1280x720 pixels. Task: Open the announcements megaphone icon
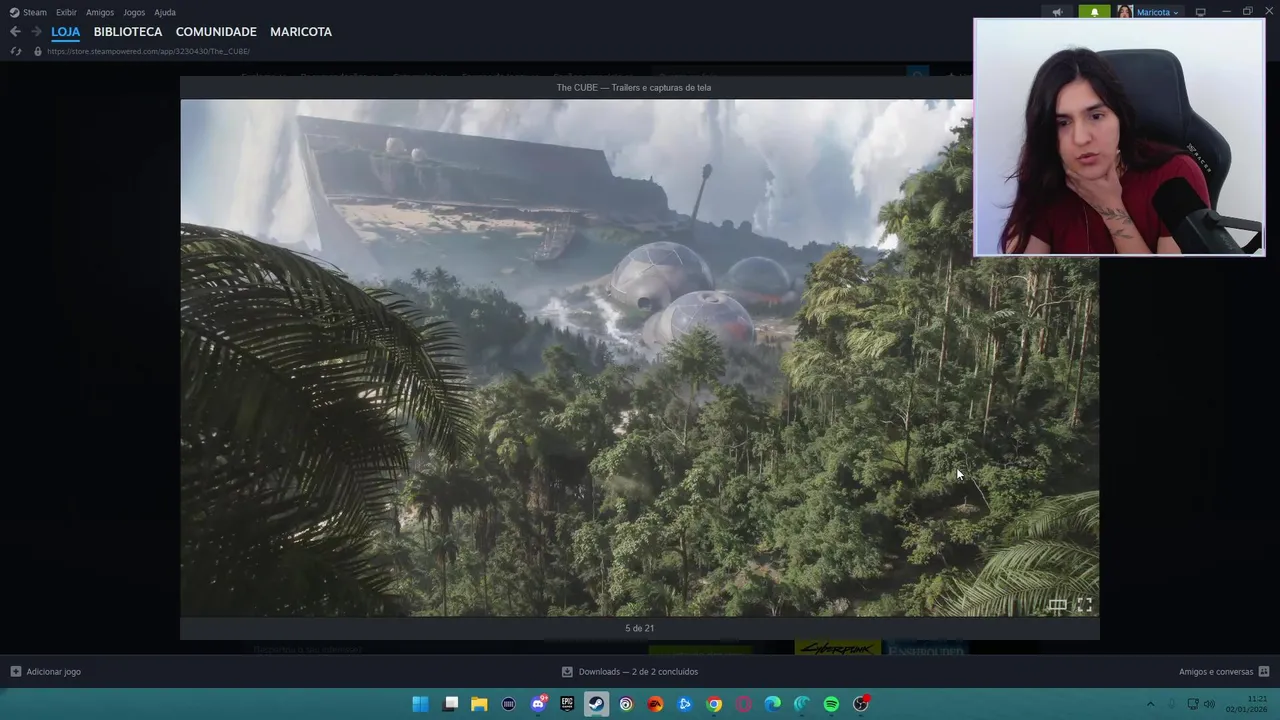pos(1057,12)
